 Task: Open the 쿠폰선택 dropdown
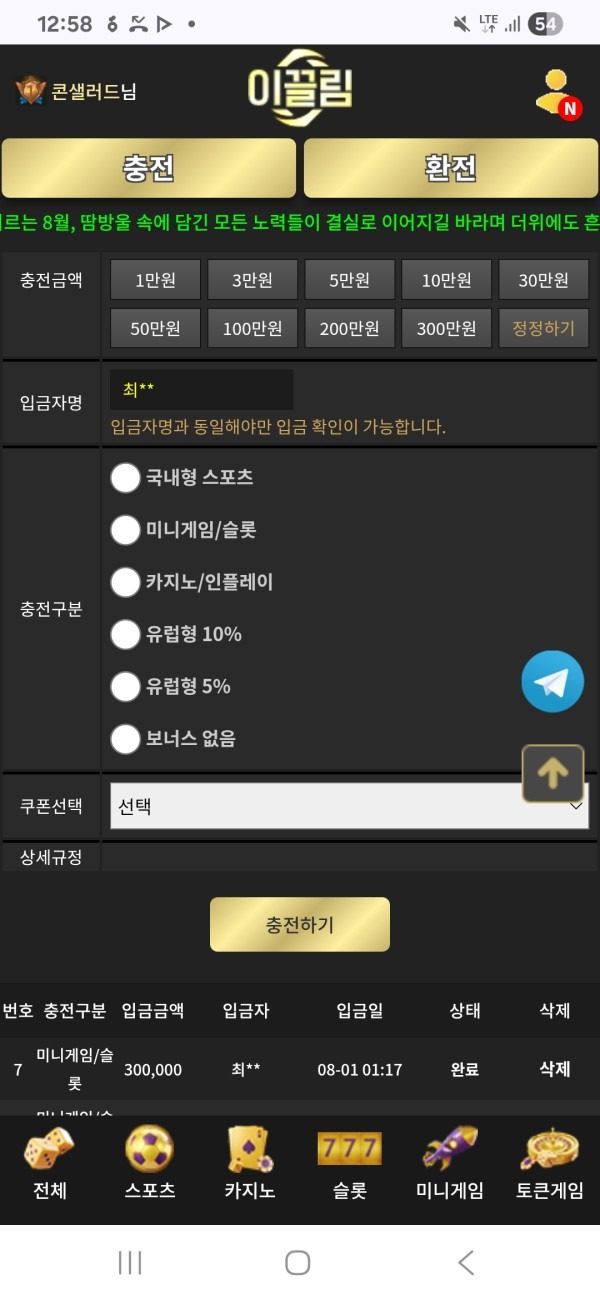pyautogui.click(x=348, y=806)
